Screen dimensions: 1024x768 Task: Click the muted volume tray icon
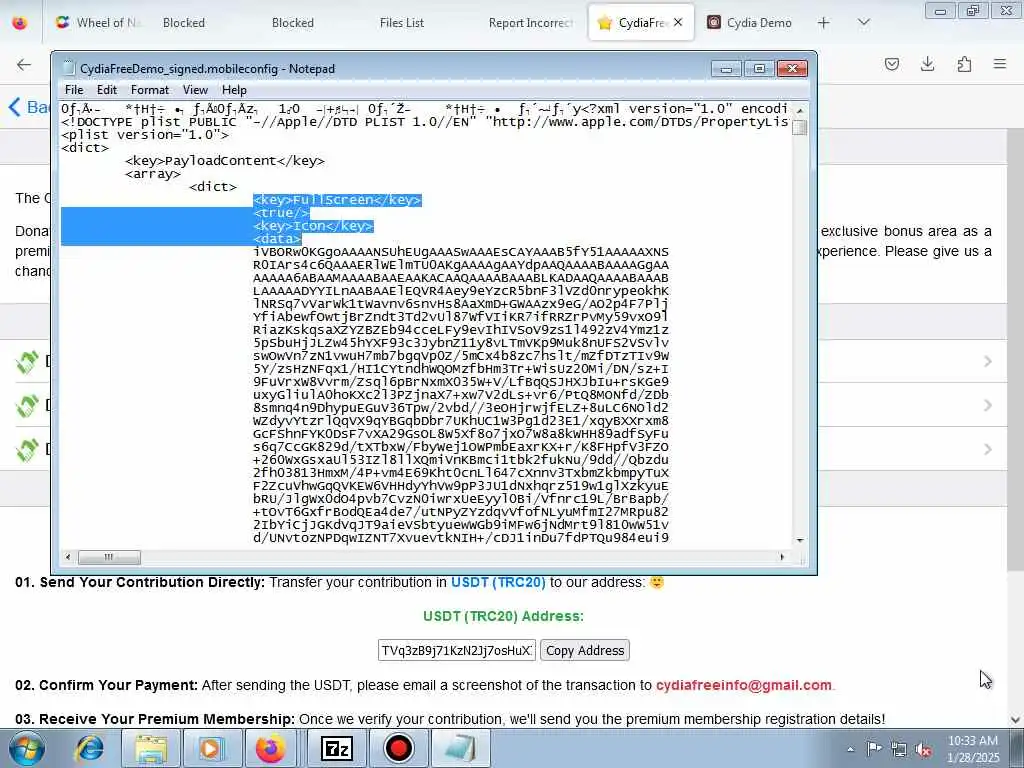click(923, 750)
